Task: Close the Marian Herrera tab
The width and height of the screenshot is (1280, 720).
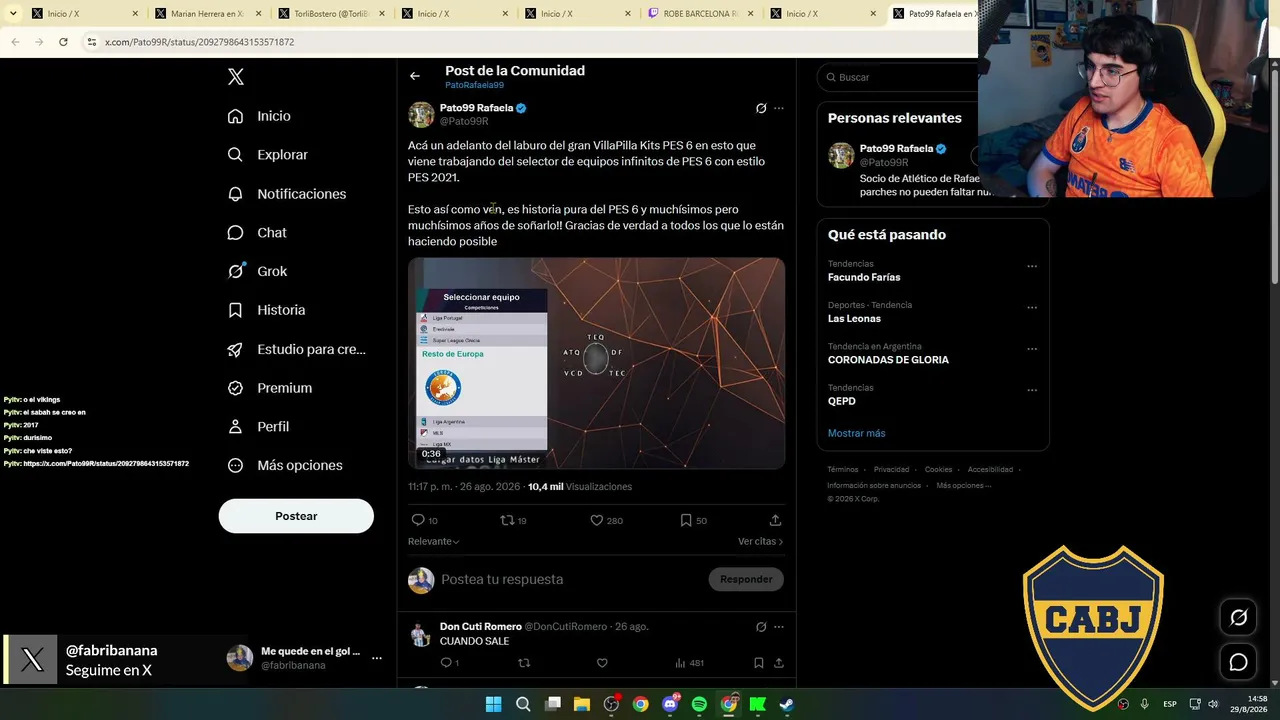Action: 258,14
